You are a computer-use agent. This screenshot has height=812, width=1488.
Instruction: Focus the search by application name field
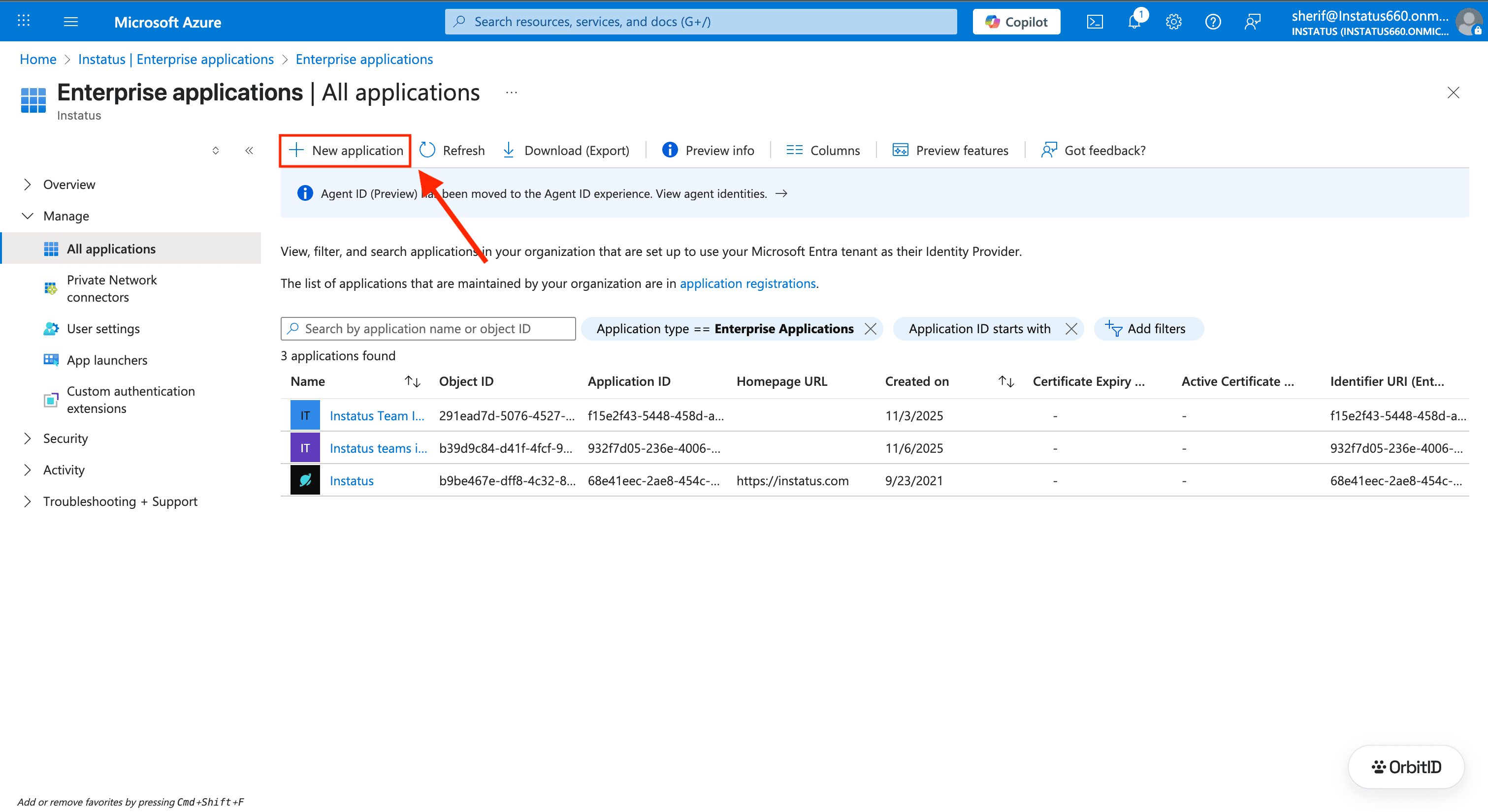428,329
